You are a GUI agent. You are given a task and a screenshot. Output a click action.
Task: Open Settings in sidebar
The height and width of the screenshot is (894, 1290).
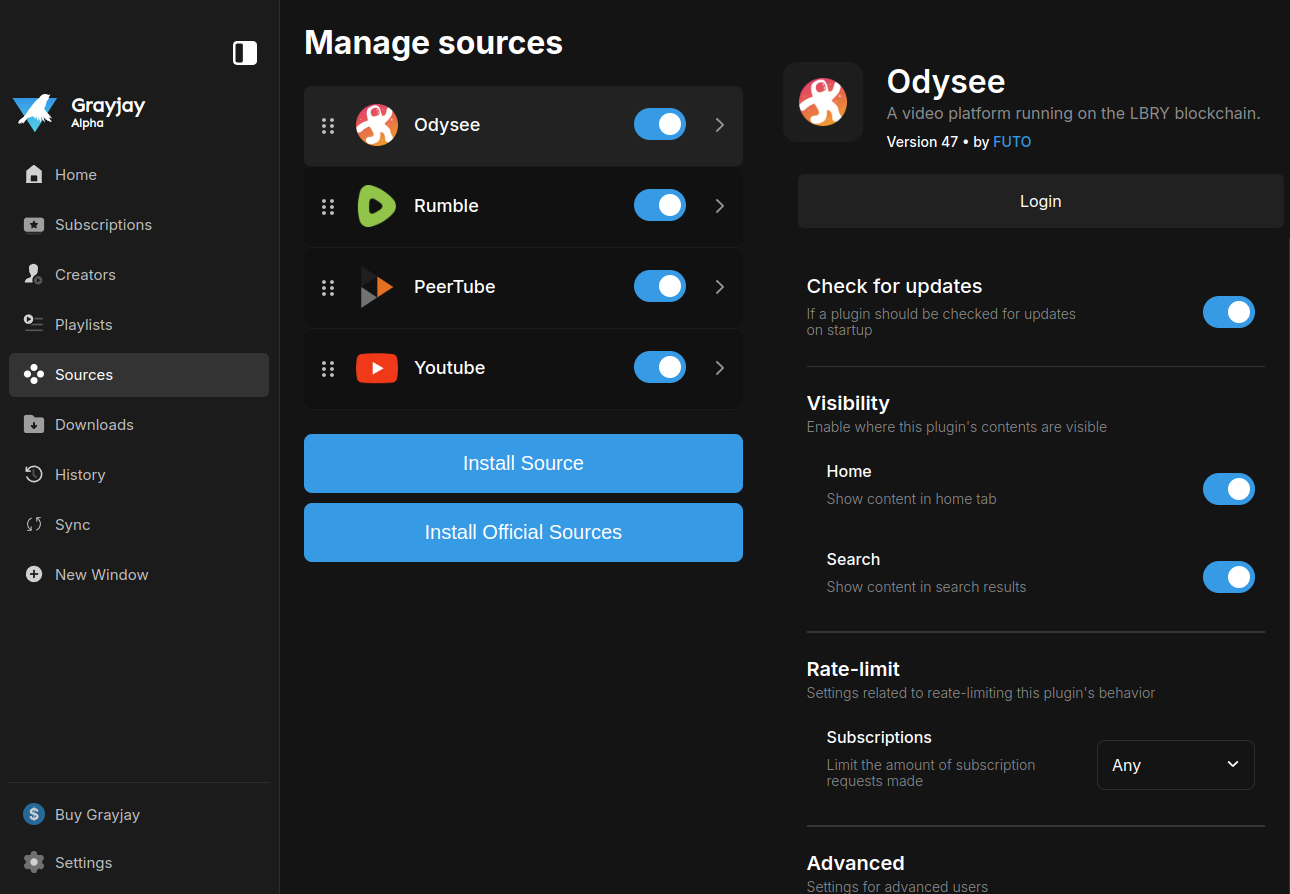tap(139, 862)
